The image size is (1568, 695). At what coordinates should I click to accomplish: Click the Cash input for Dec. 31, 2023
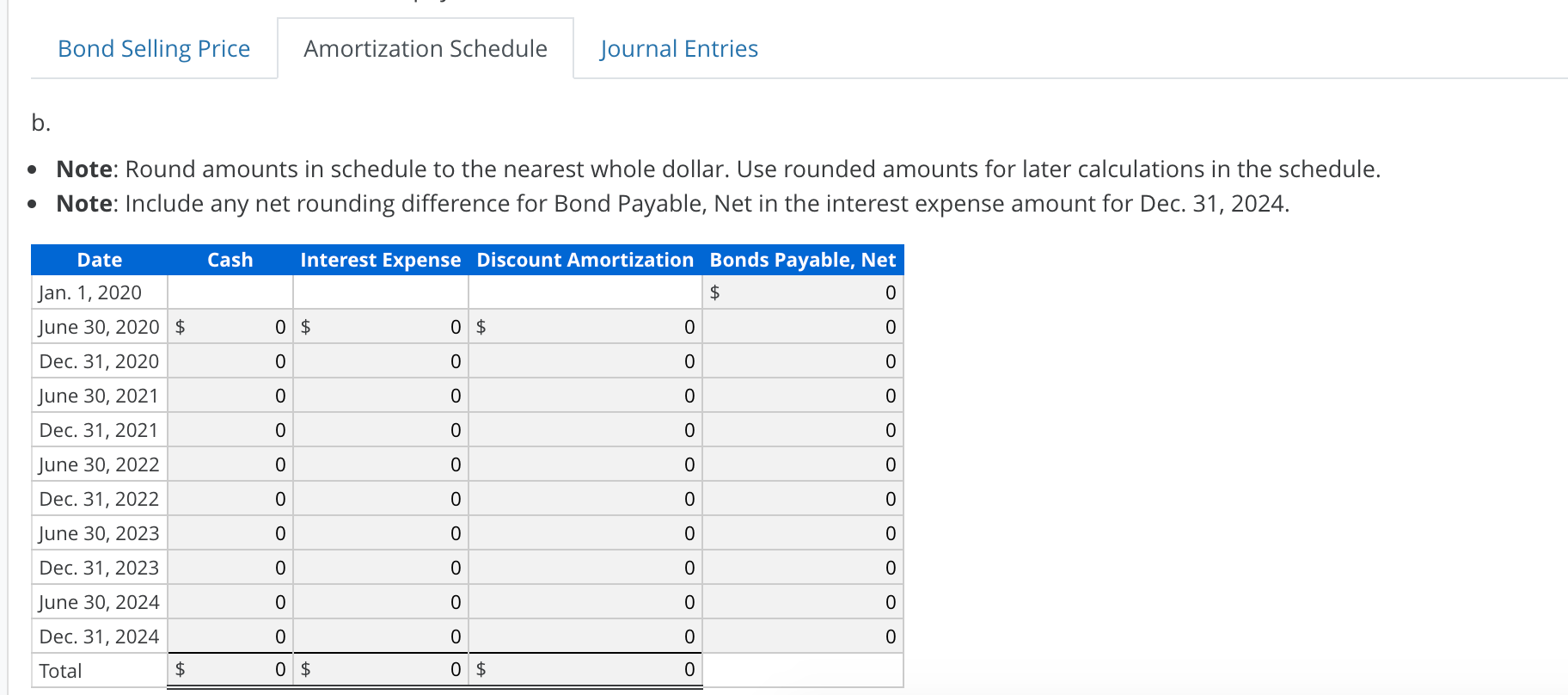230,568
